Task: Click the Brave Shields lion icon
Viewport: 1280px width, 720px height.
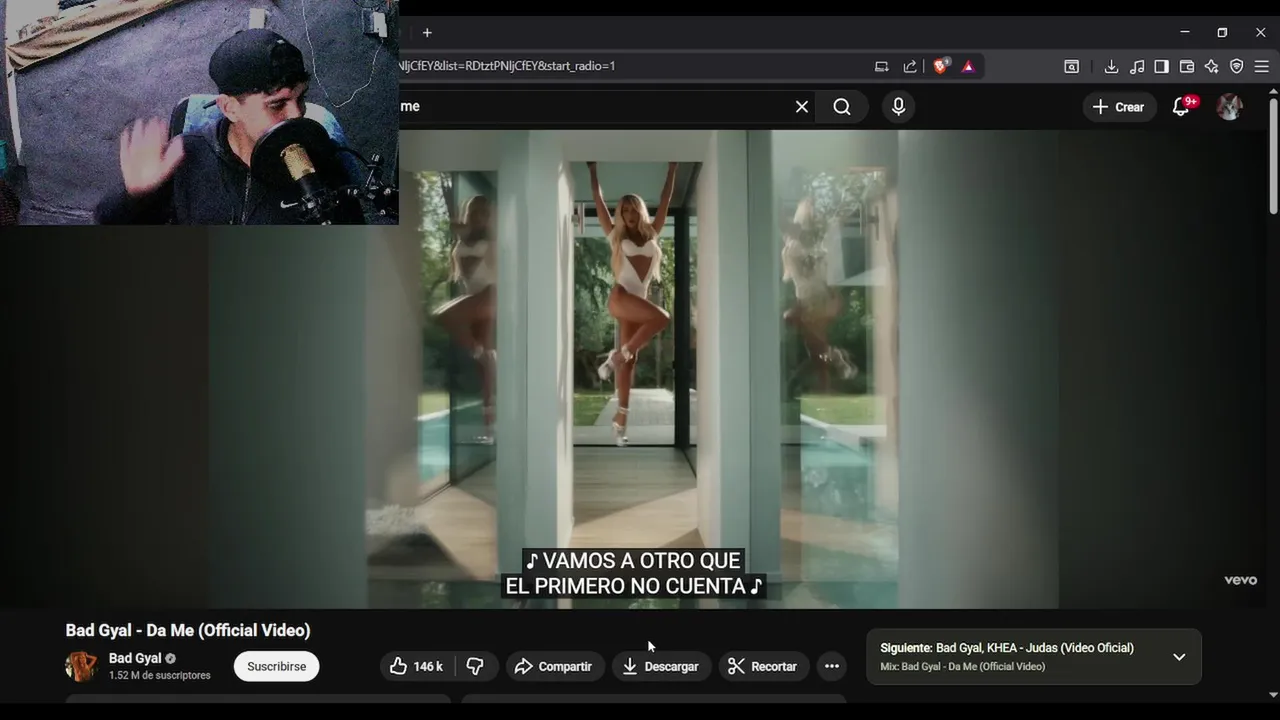Action: [941, 66]
